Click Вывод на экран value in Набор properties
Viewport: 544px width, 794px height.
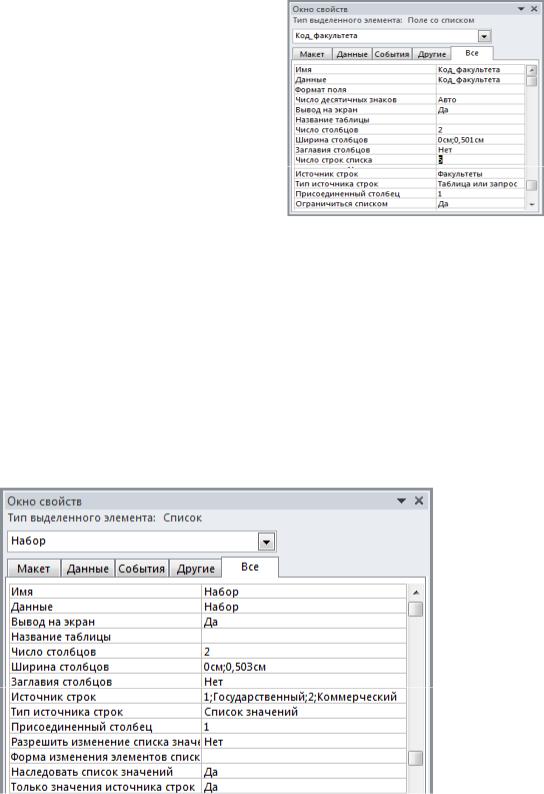coord(303,622)
